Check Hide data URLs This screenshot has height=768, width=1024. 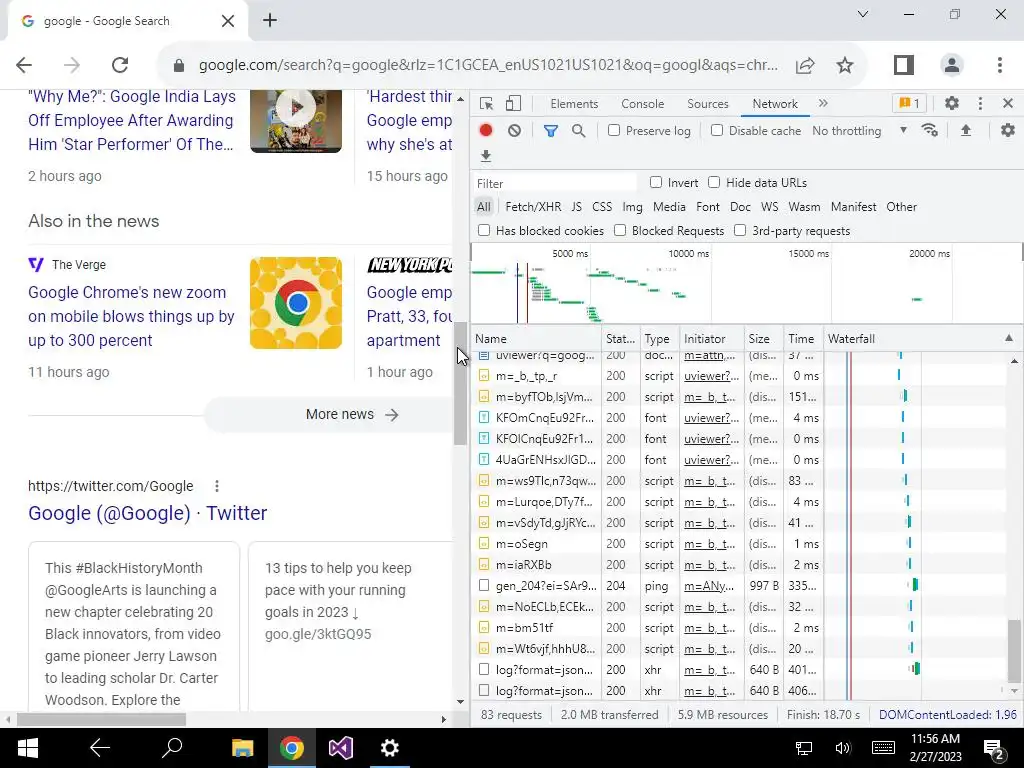pyautogui.click(x=714, y=182)
